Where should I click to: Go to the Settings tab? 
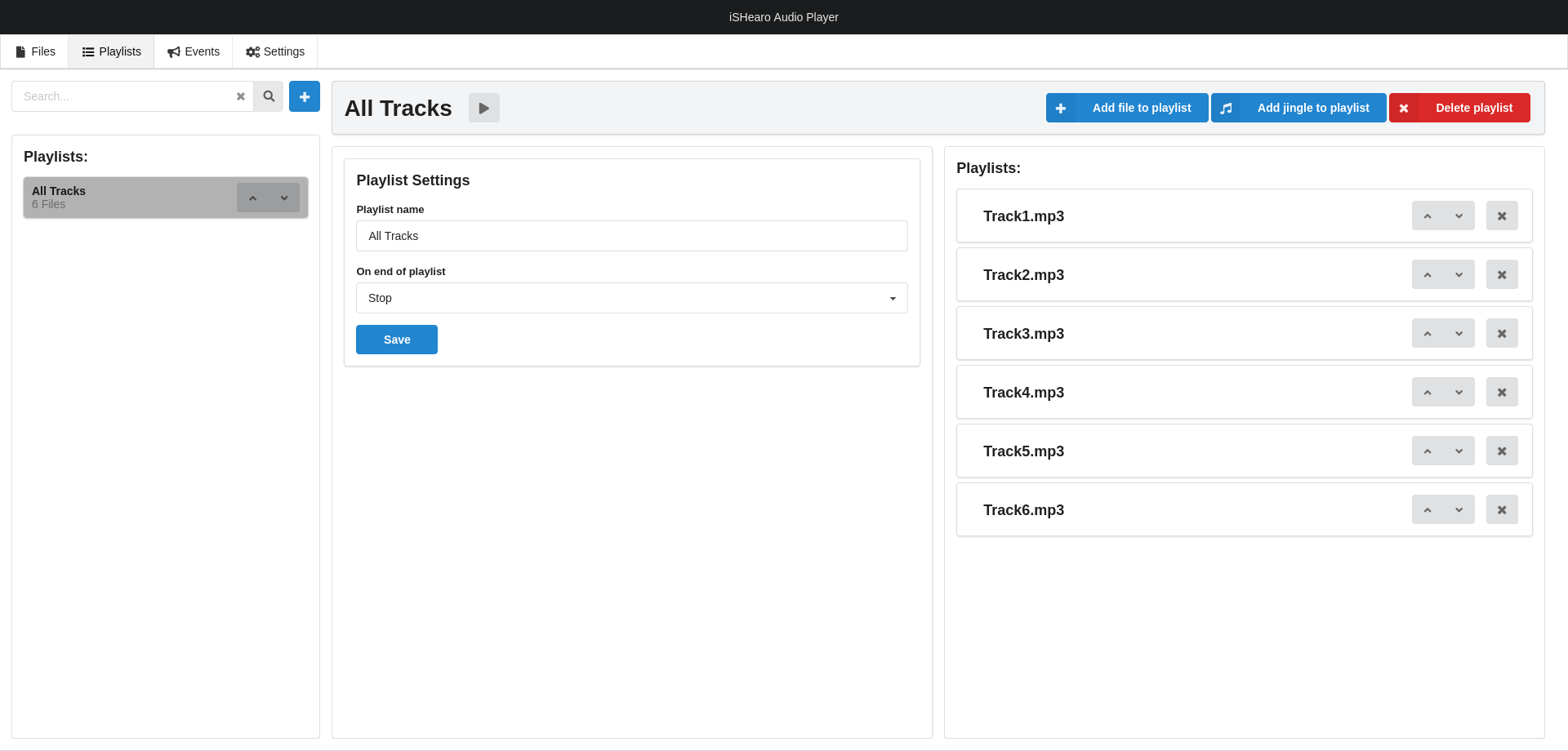275,51
